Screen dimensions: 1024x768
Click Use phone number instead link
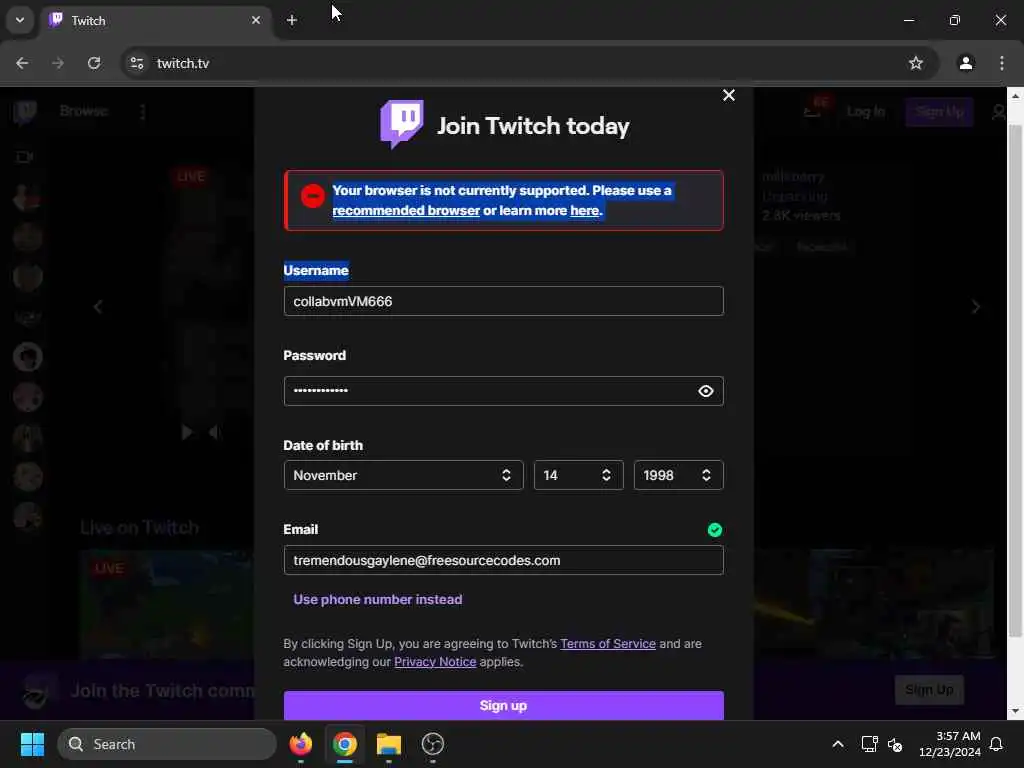tap(377, 600)
